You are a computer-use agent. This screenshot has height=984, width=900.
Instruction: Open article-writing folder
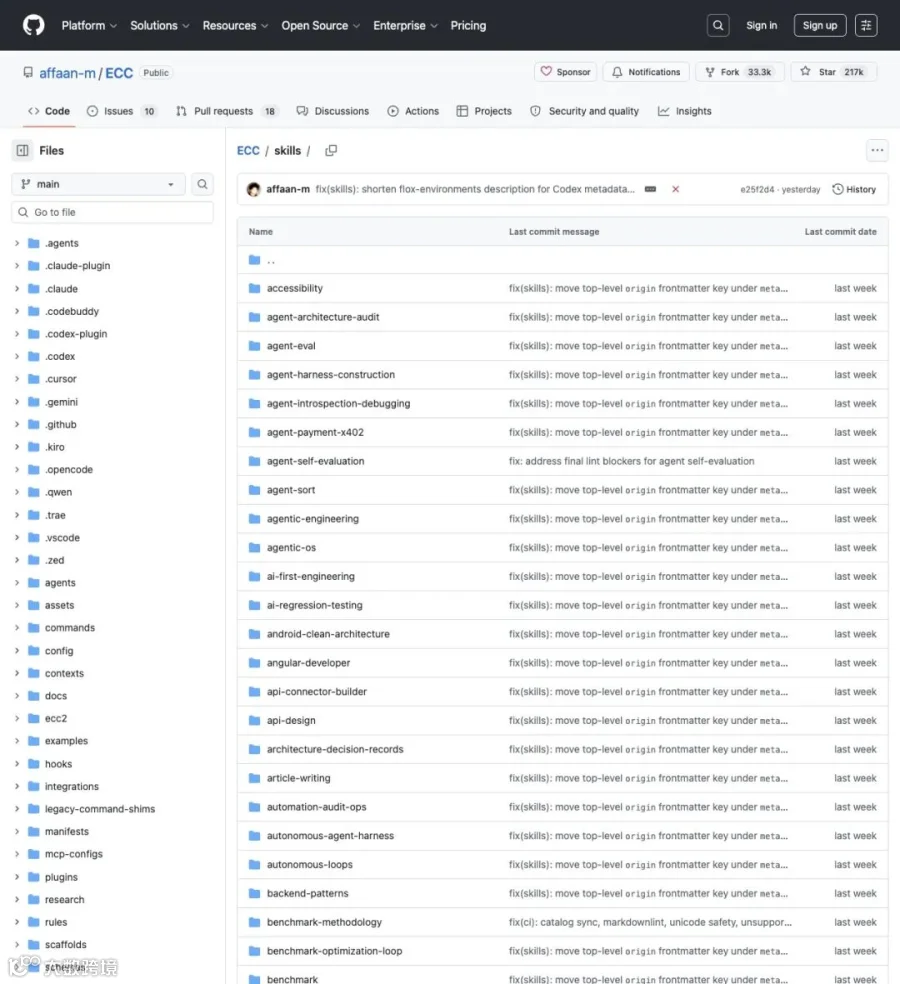298,778
